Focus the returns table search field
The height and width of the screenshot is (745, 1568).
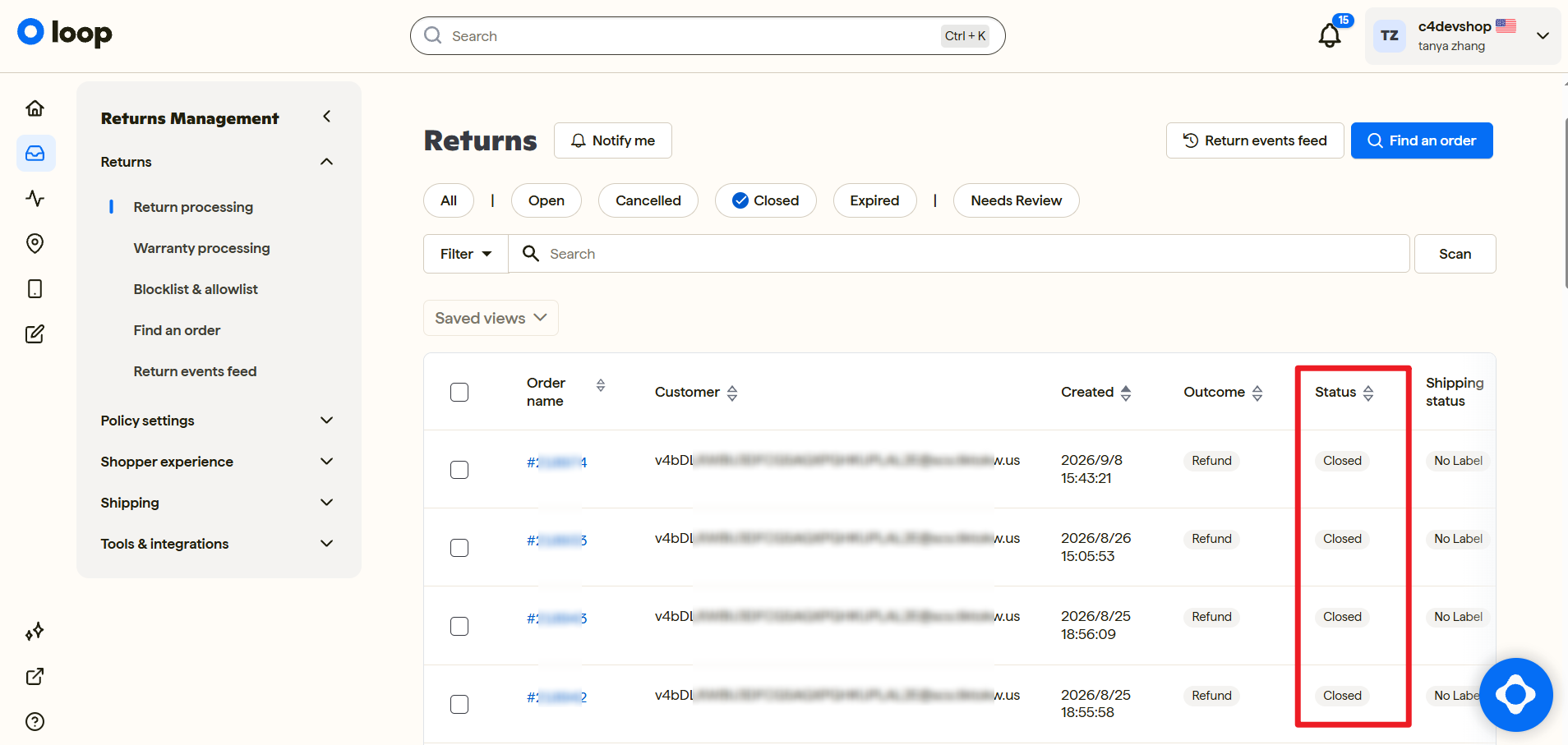coord(959,254)
